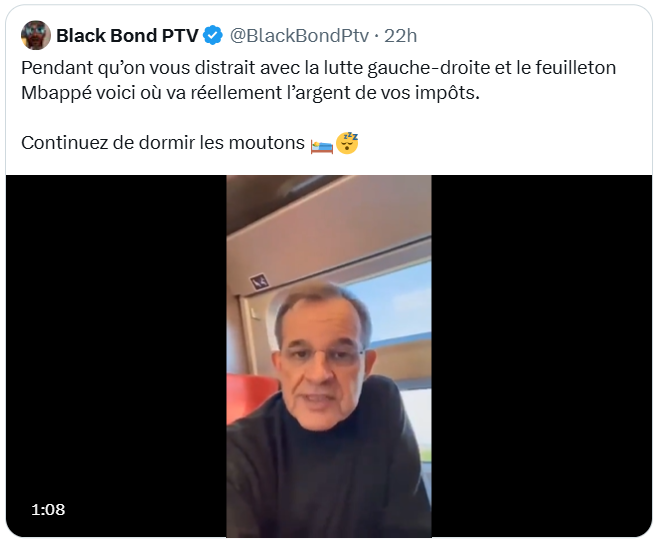The width and height of the screenshot is (657, 540).
Task: Click the 1:08 video duration label
Action: (x=48, y=509)
